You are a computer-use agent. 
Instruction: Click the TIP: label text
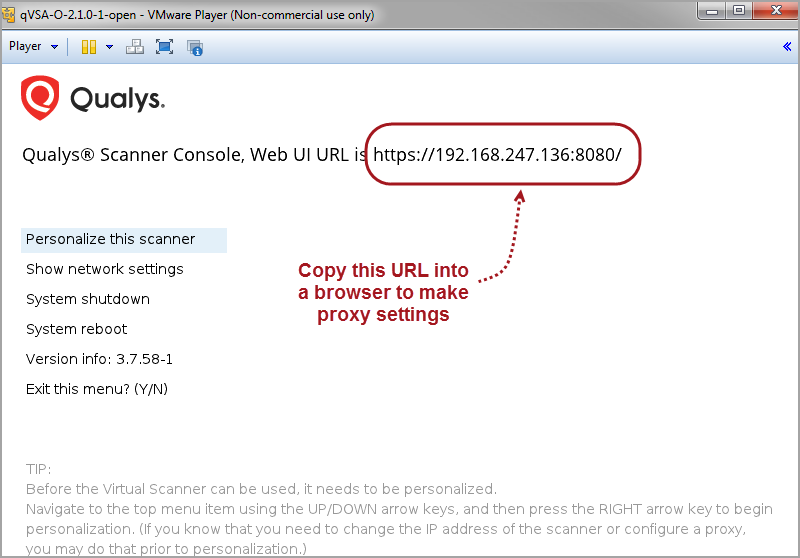point(38,469)
